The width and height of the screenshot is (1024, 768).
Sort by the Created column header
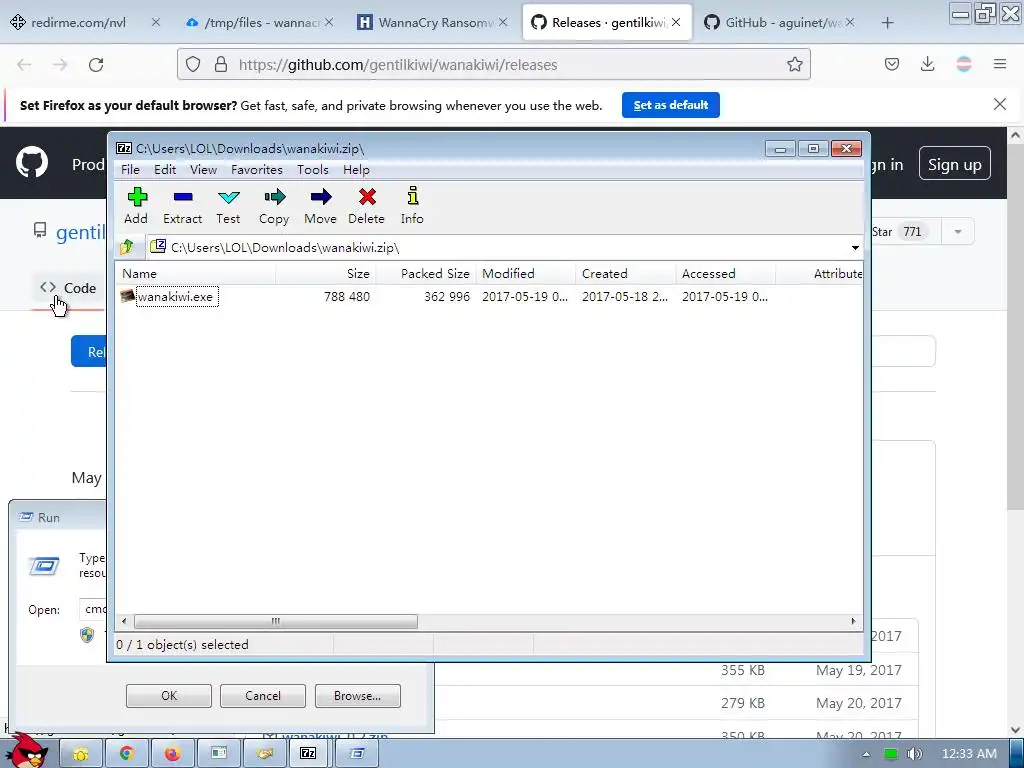point(626,274)
